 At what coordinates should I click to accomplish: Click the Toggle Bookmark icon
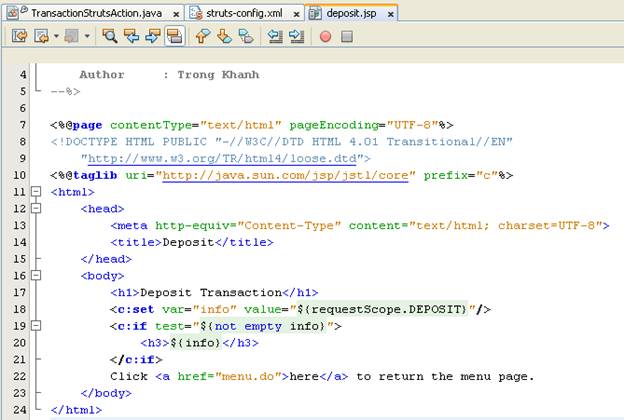(x=246, y=36)
